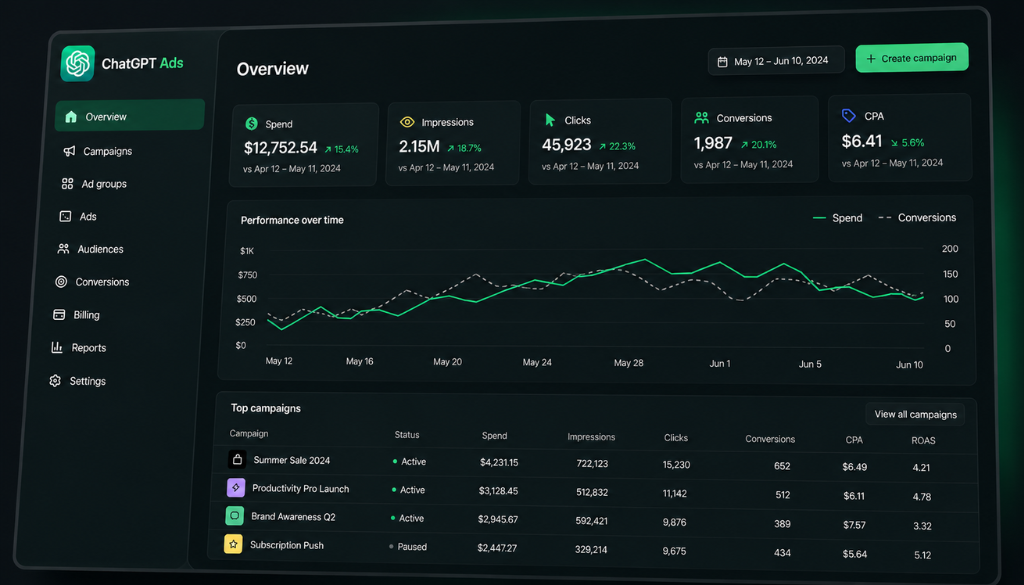Click the 9,876 clicks cell
1024x585 pixels.
point(675,522)
